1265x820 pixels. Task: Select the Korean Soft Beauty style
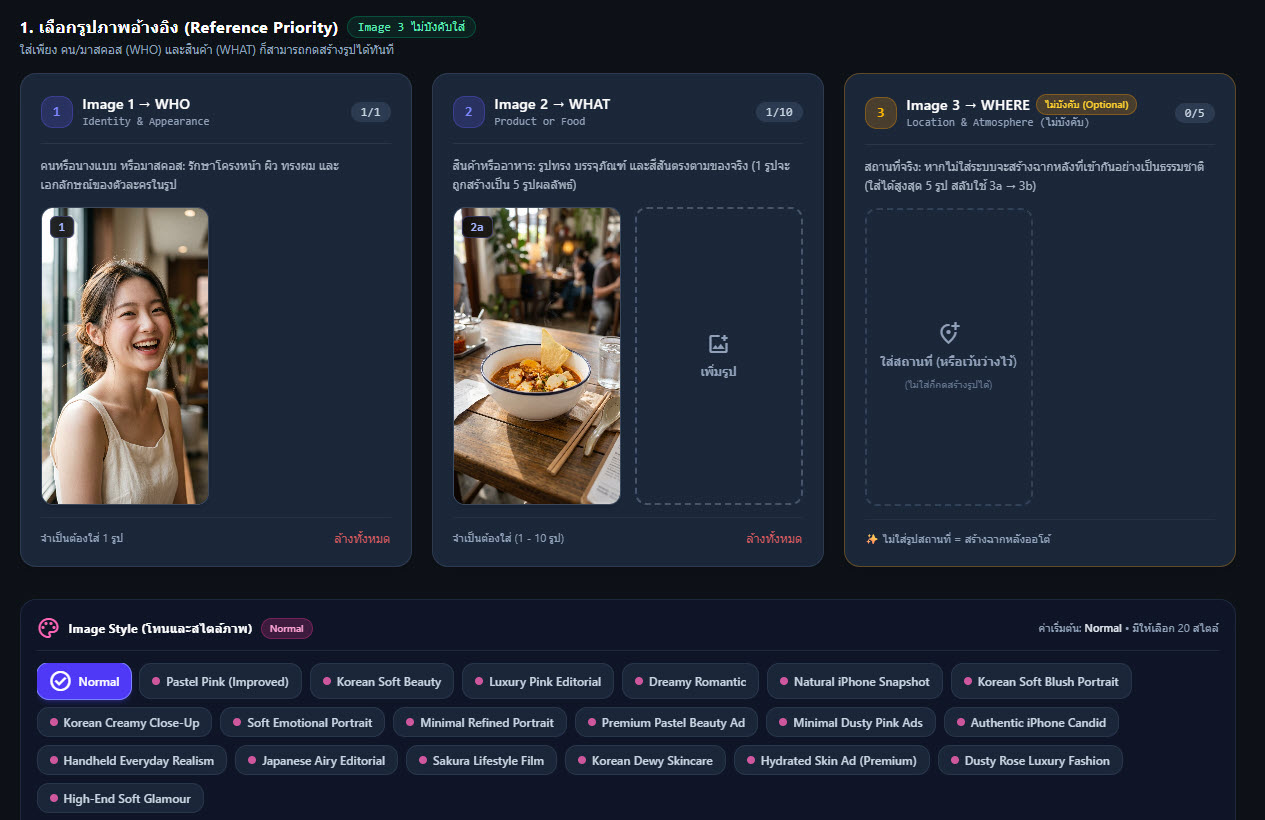click(382, 681)
